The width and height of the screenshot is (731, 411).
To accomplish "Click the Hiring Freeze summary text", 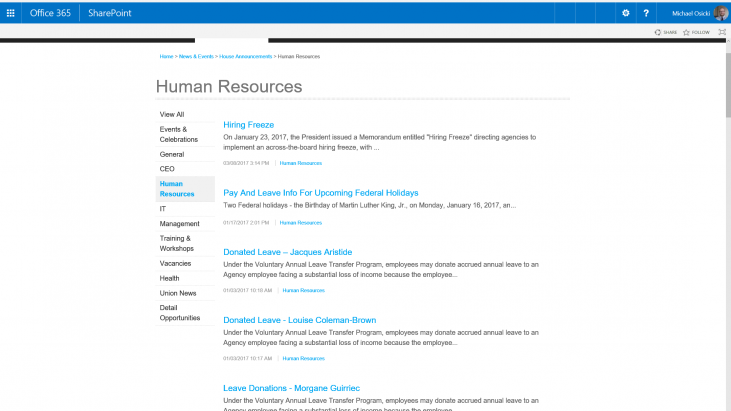I will point(379,142).
